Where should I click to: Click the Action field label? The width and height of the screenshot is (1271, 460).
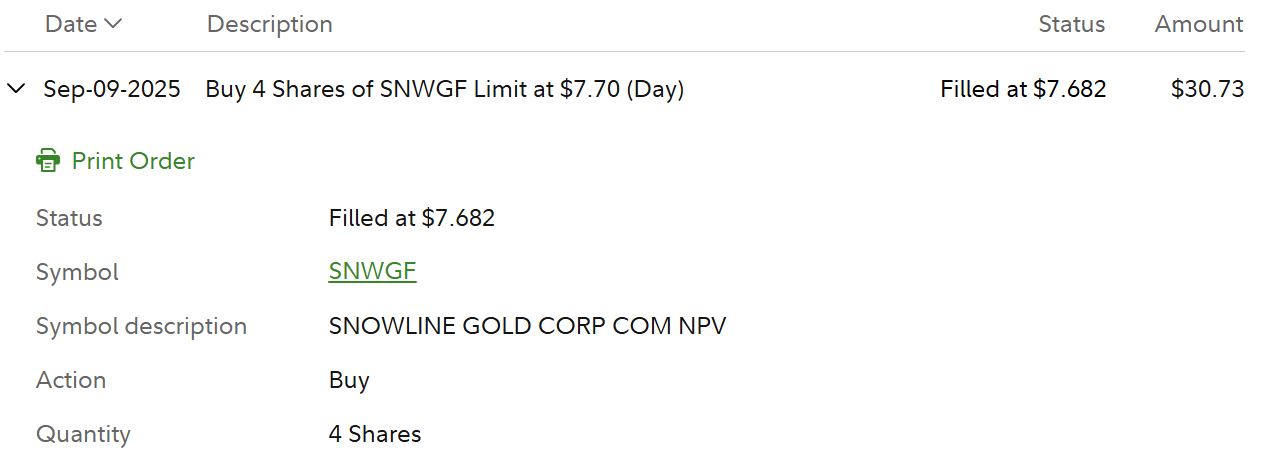[x=71, y=380]
